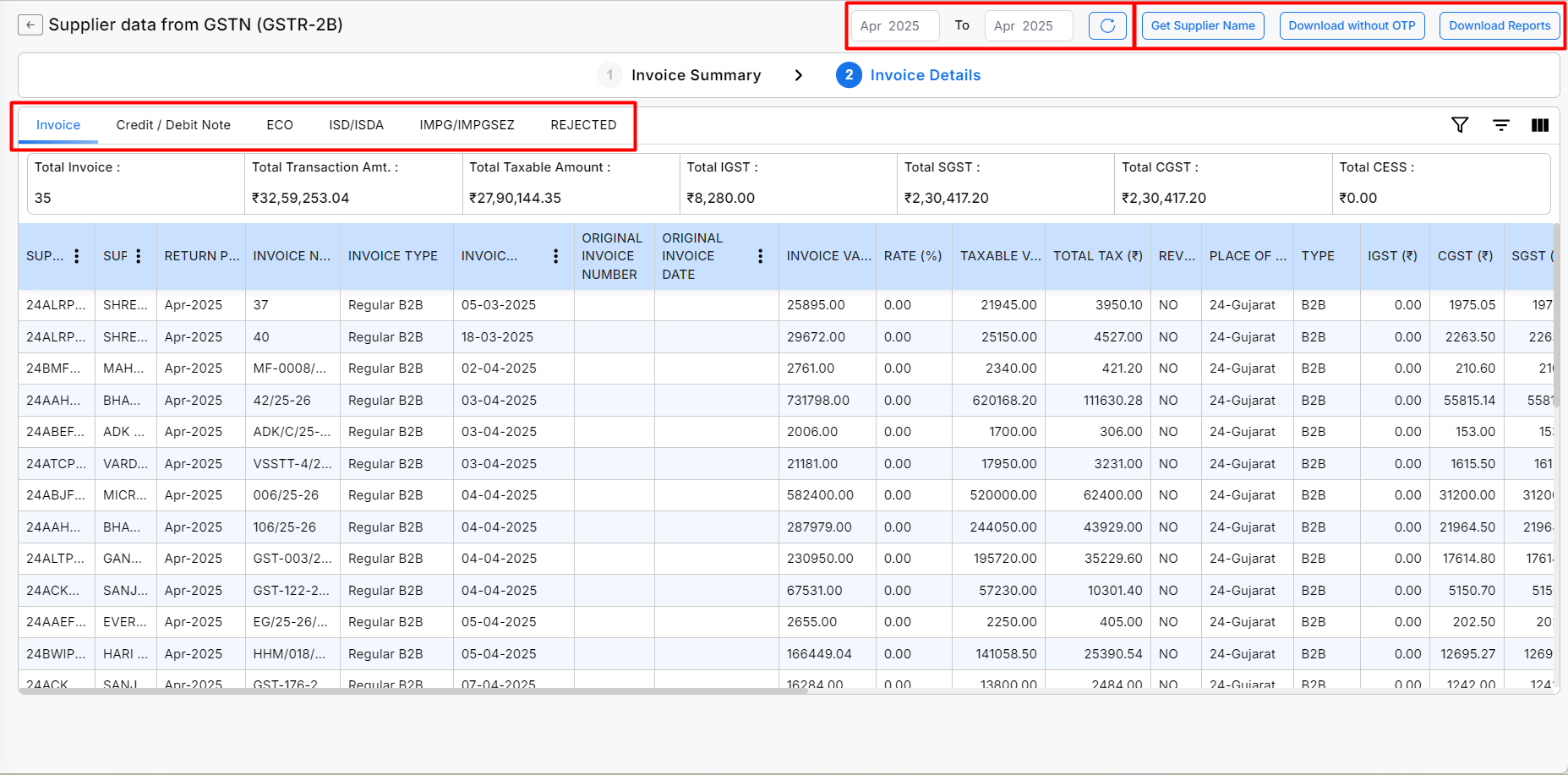Click Download without OTP button
1568x775 pixels.
point(1352,25)
